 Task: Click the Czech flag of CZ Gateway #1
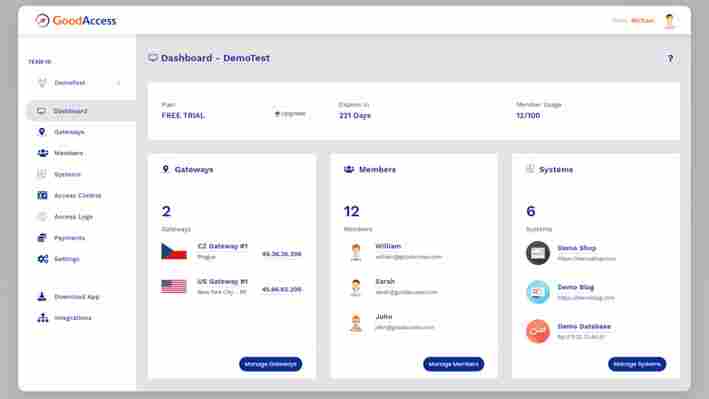(174, 251)
